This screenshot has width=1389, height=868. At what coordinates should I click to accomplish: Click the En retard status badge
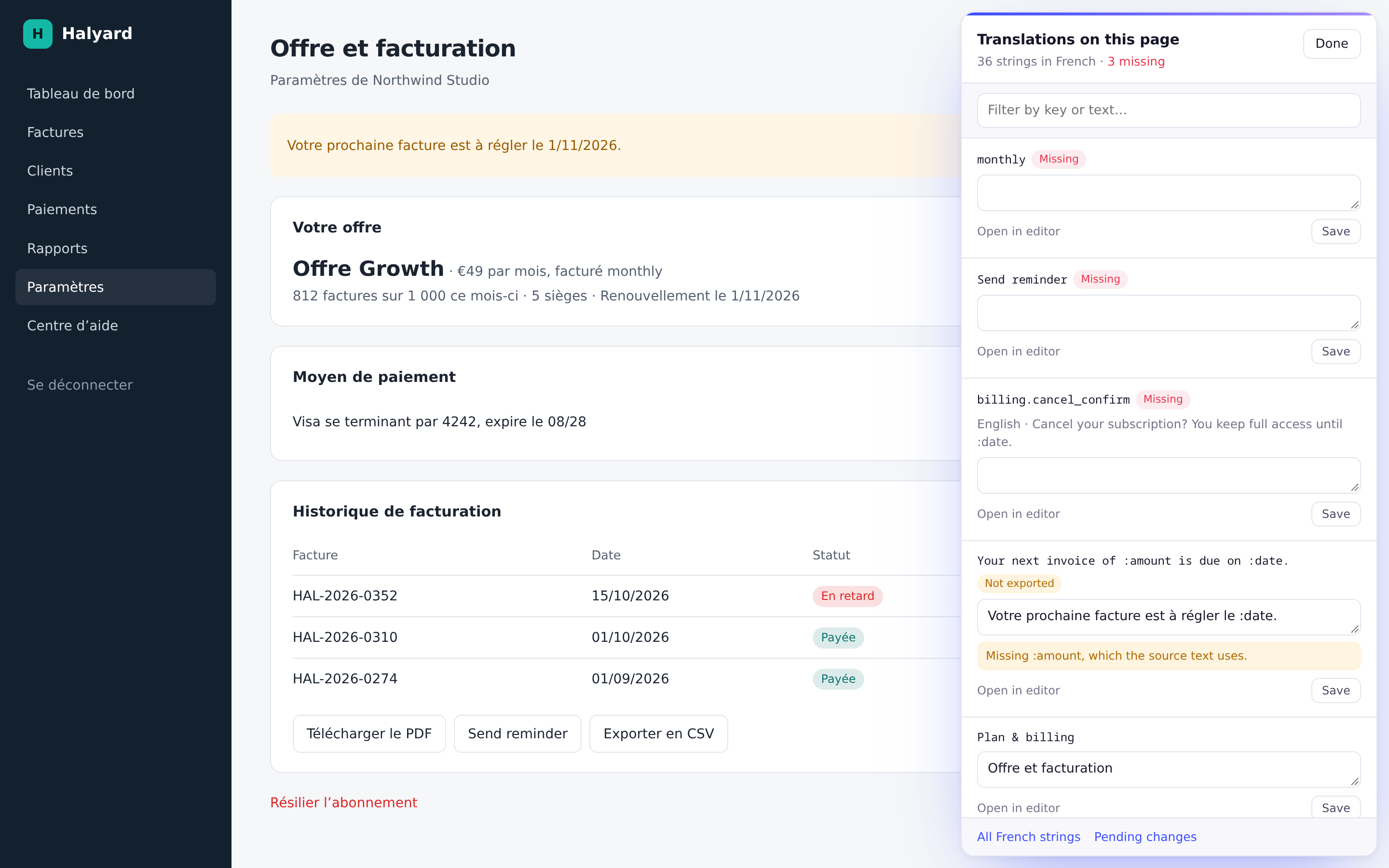(x=847, y=596)
